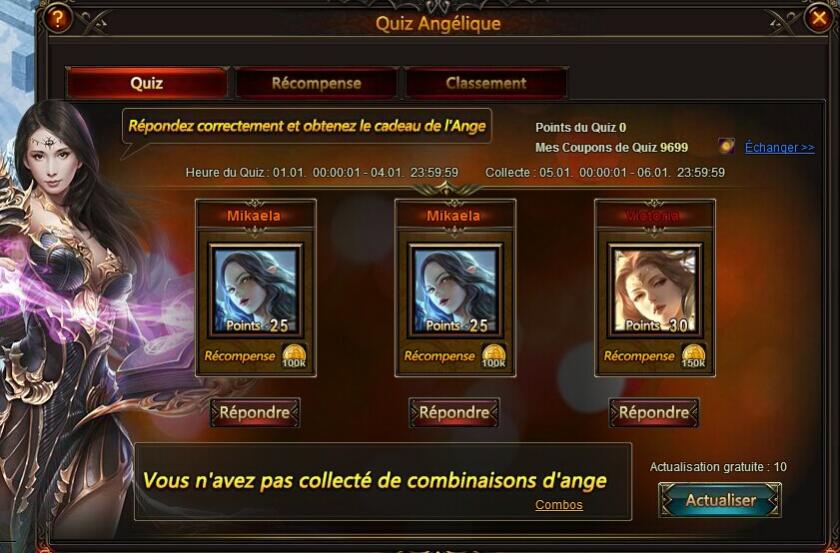Click the 100k gold reward coin on middle card
840x553 pixels.
493,356
